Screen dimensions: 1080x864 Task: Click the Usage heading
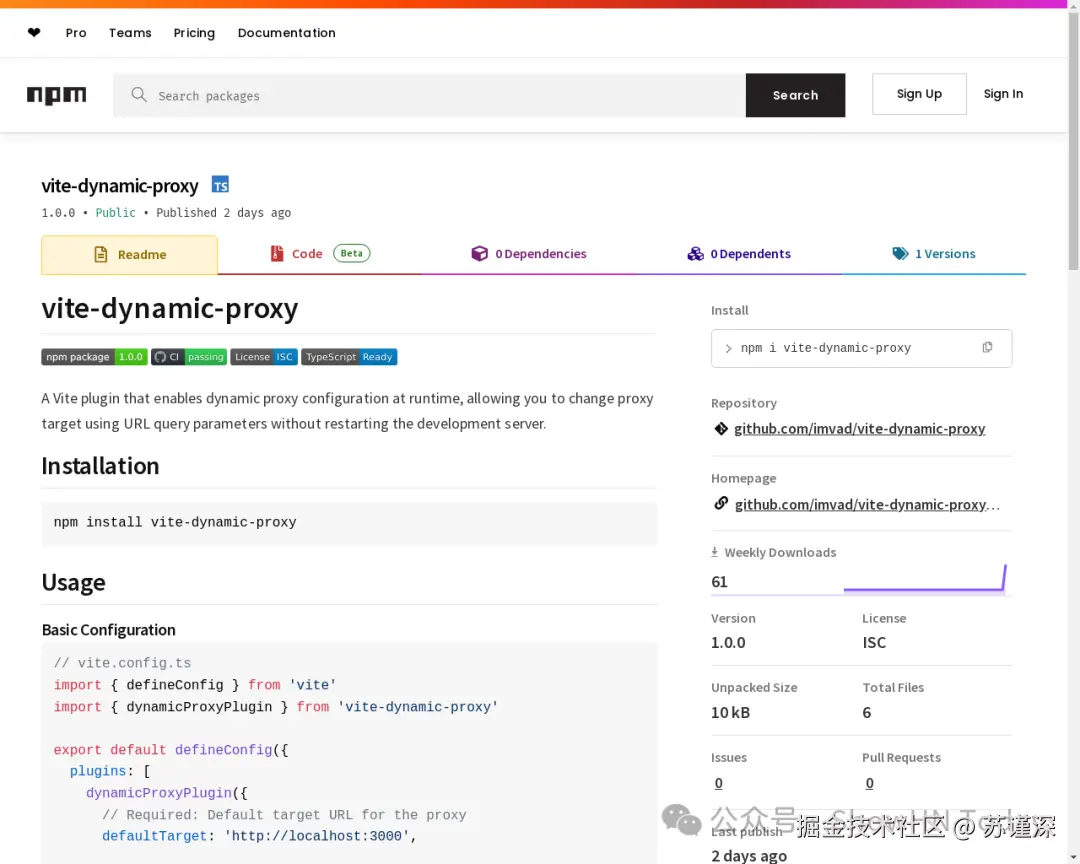(x=74, y=583)
